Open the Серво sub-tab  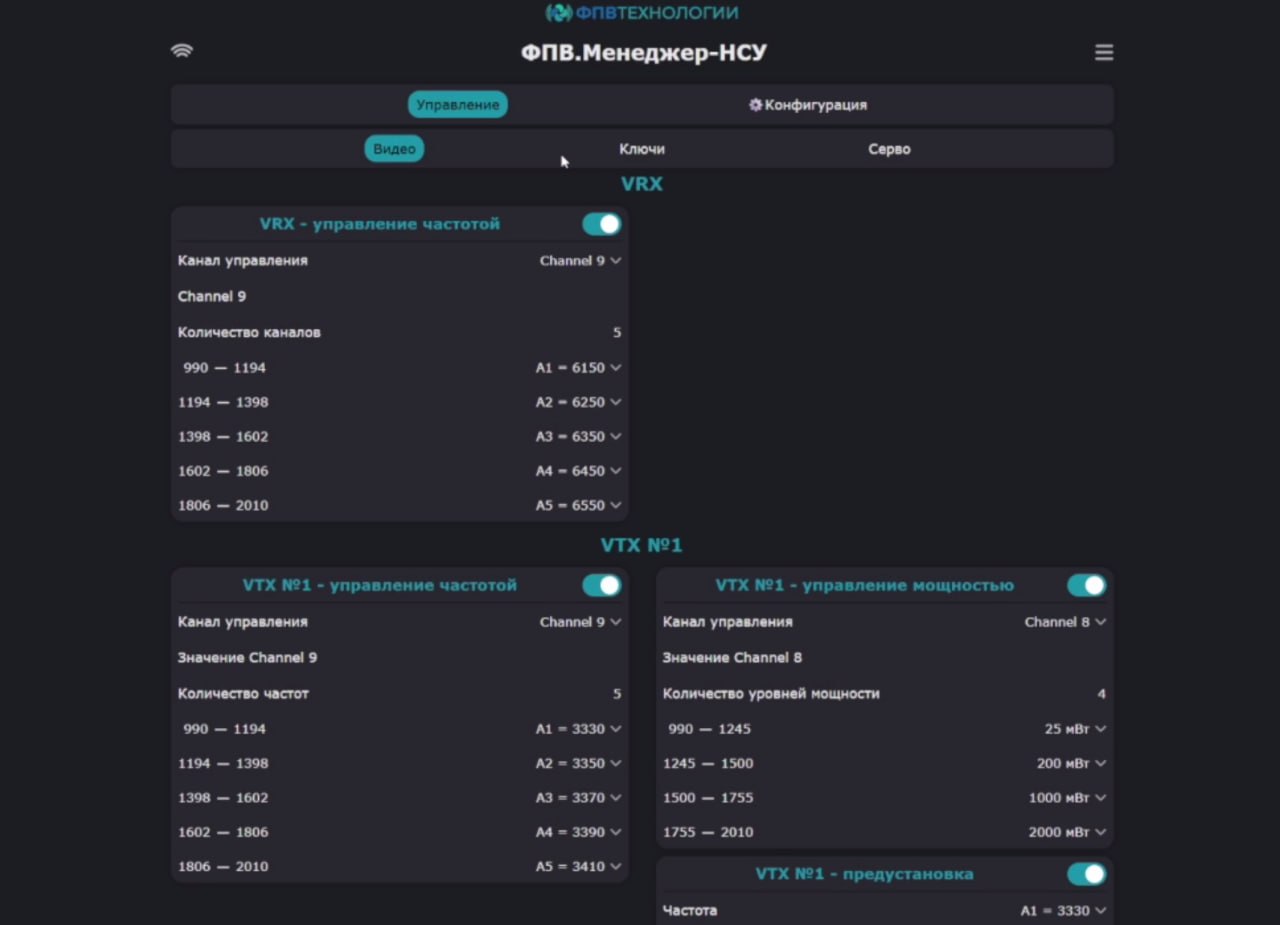click(889, 149)
